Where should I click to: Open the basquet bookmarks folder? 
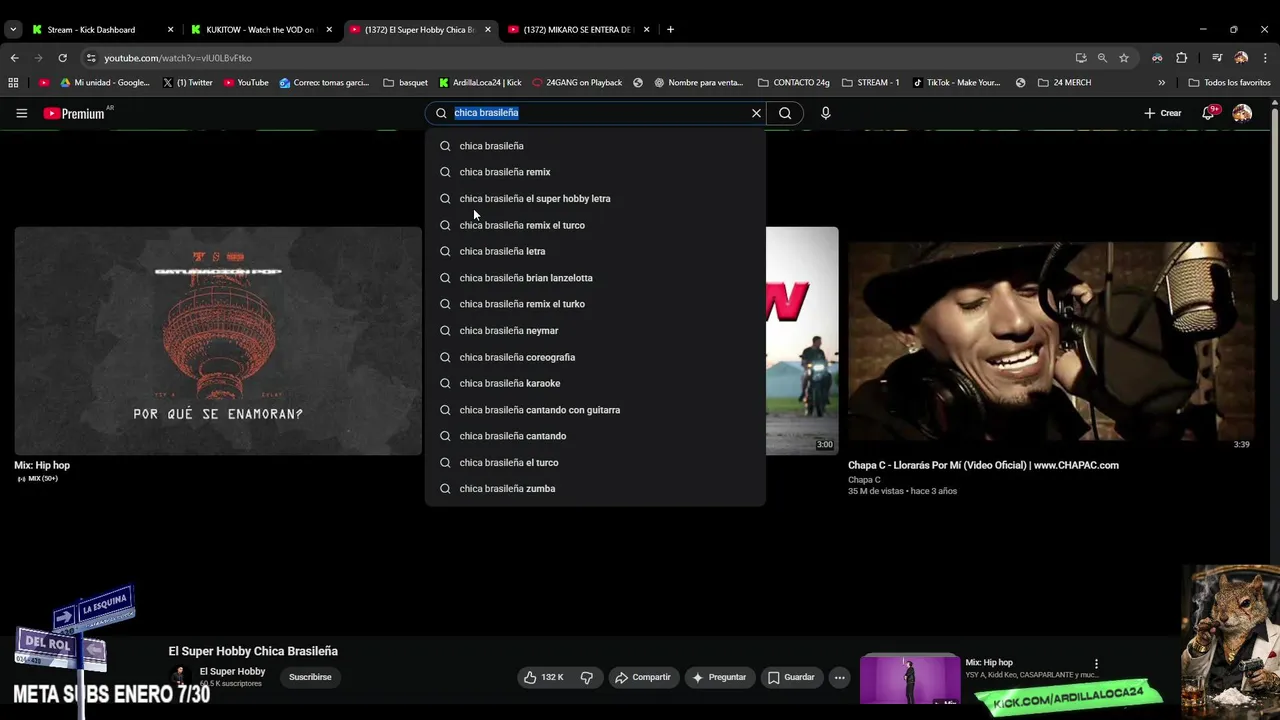pyautogui.click(x=405, y=83)
